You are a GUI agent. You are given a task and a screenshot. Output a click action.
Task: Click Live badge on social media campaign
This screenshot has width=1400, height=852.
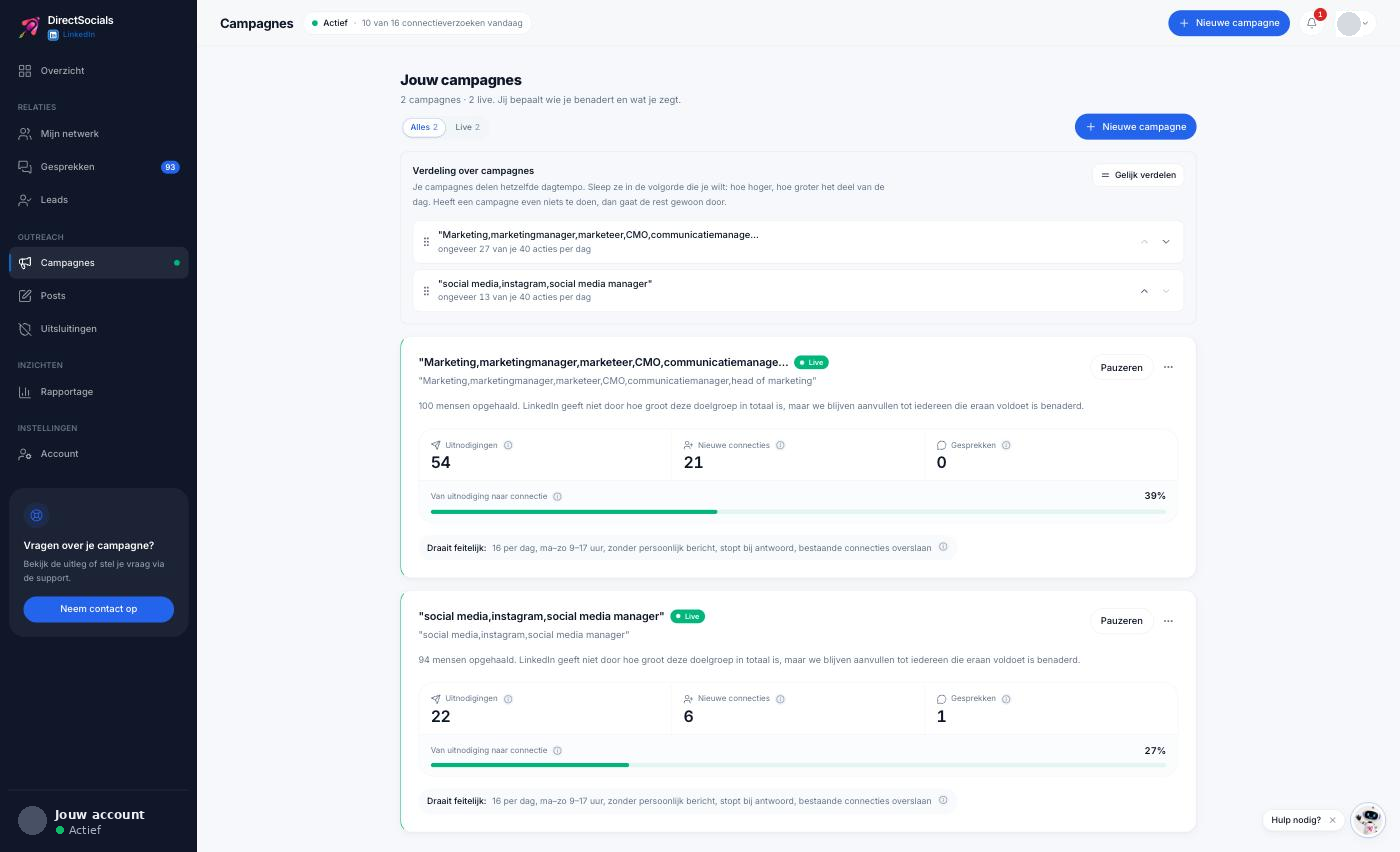click(687, 616)
